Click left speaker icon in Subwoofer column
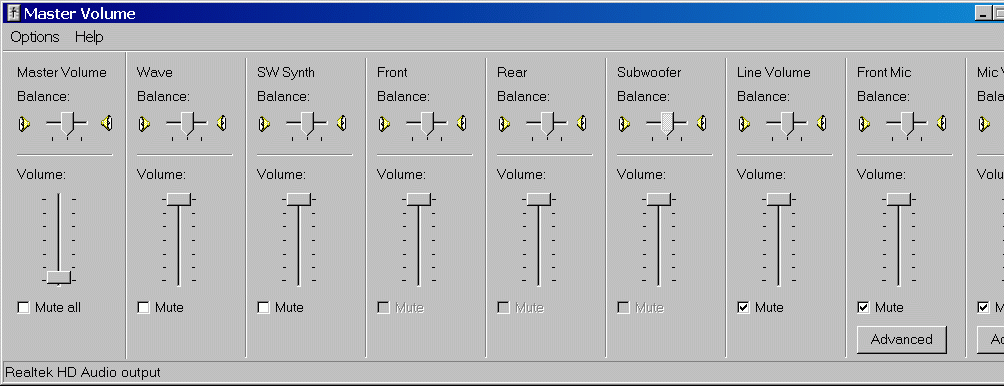The width and height of the screenshot is (1004, 386). [624, 123]
